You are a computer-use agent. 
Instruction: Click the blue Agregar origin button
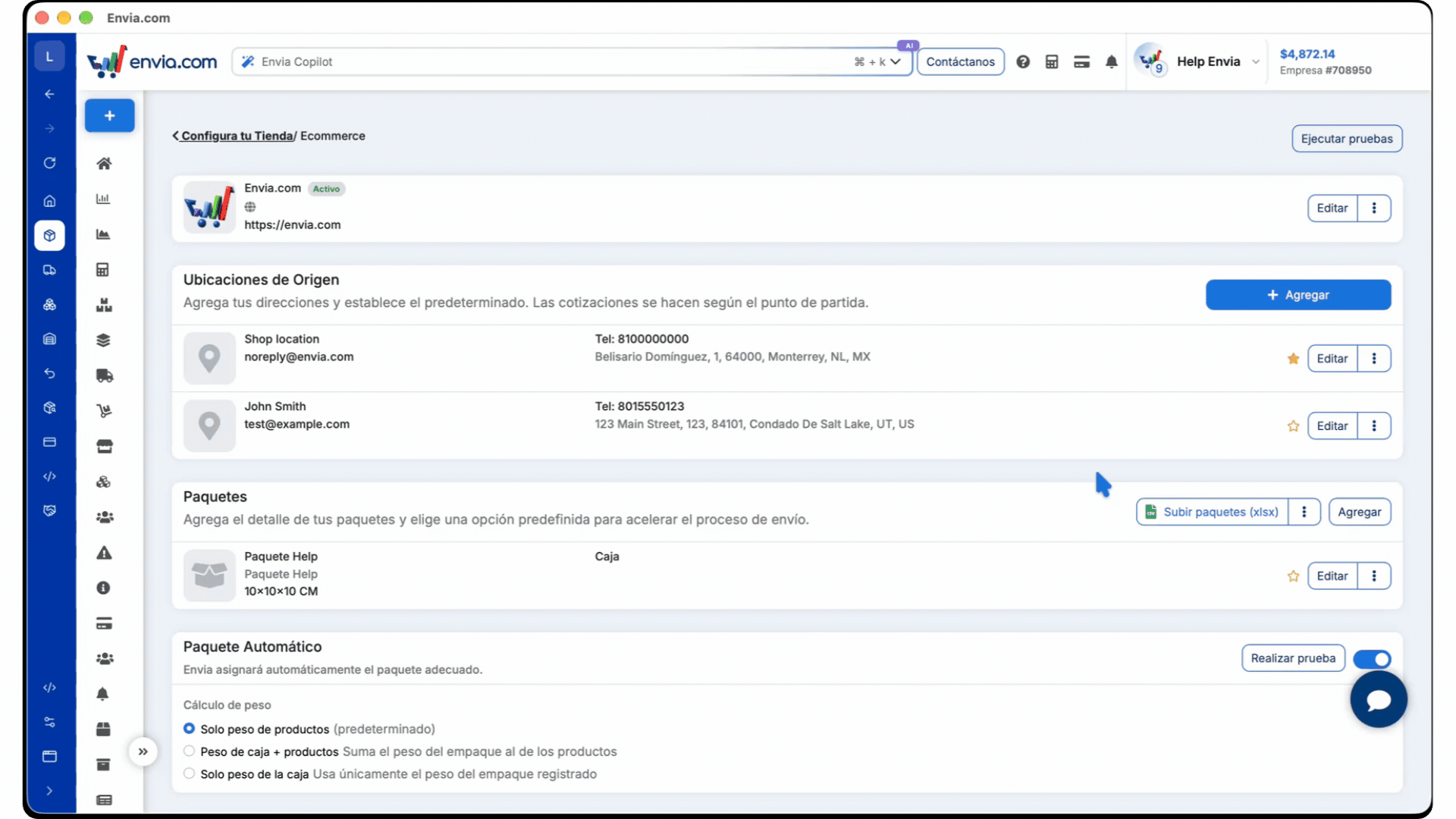(1298, 295)
